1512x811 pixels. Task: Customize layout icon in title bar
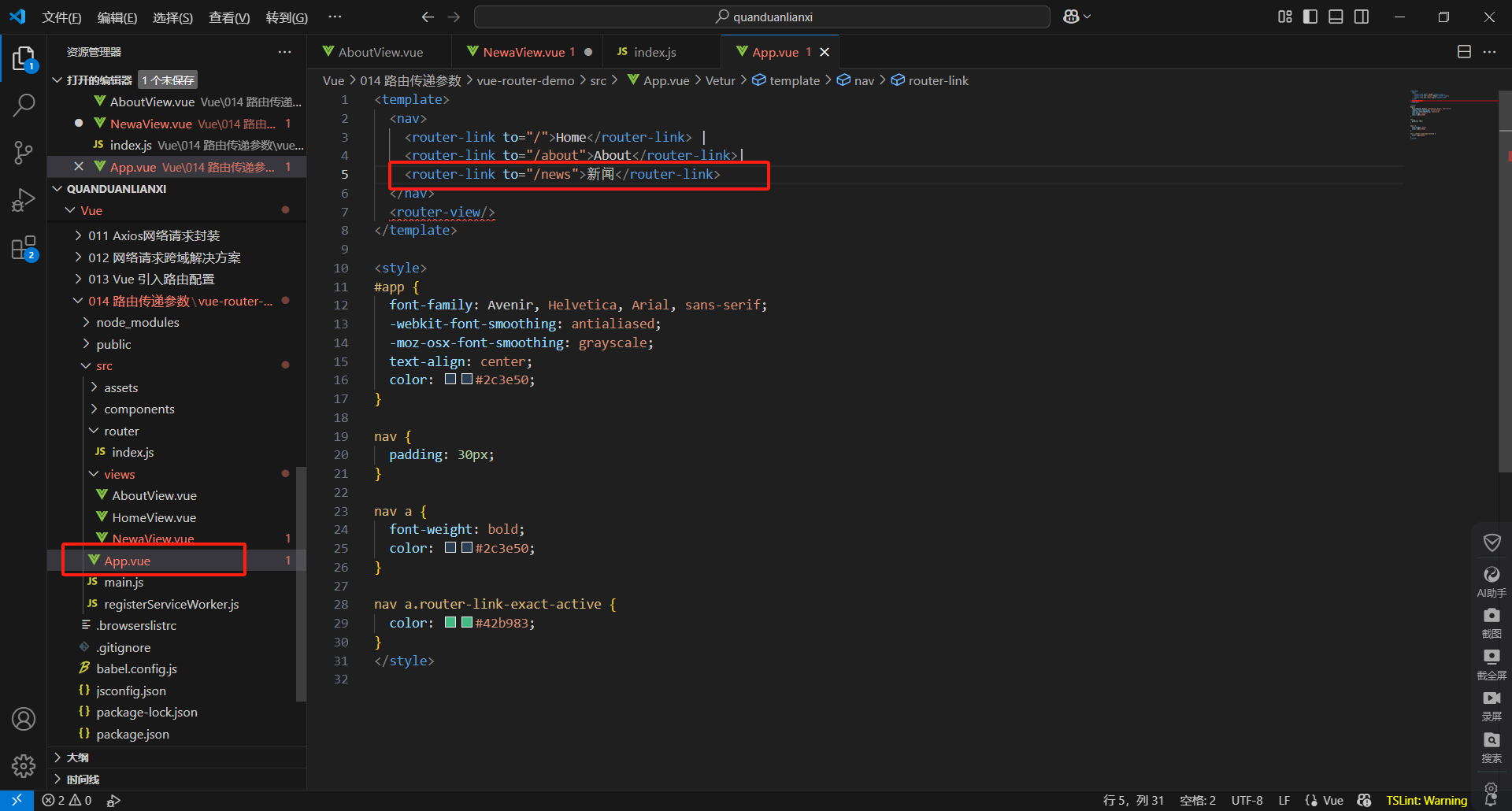tap(1285, 17)
